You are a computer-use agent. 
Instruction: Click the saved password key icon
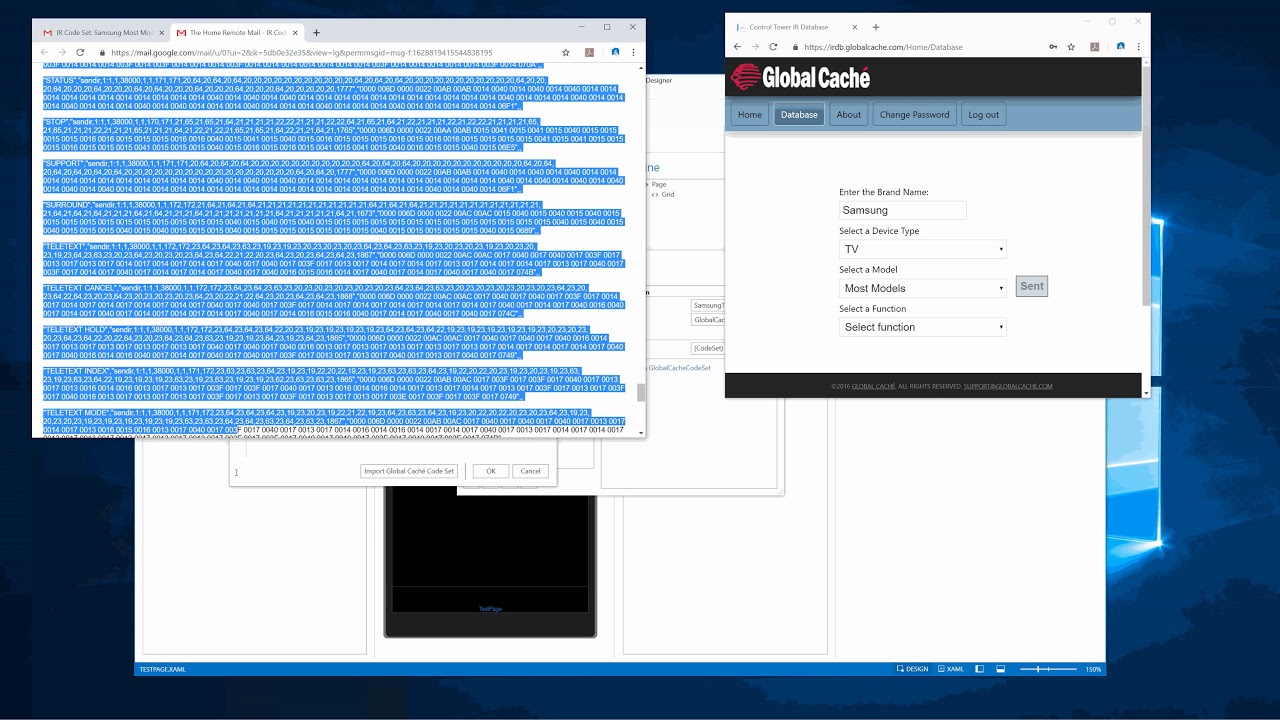coord(1053,46)
